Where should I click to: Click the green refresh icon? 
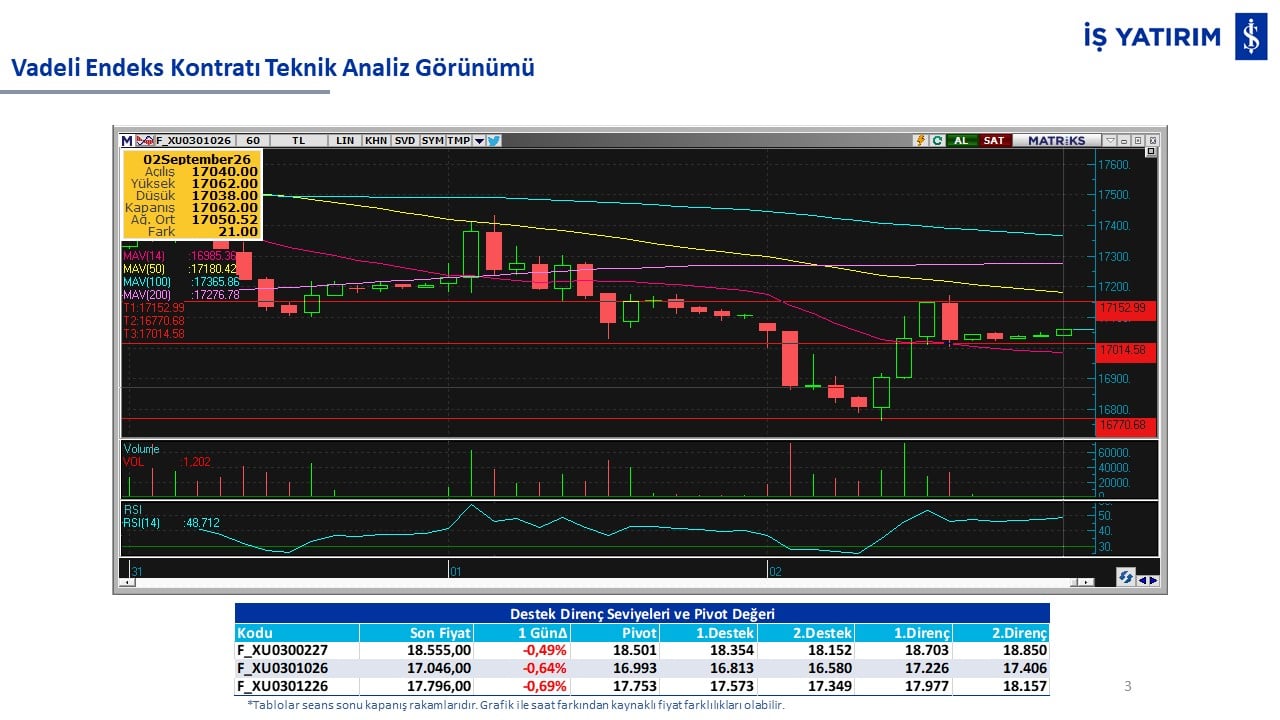(x=937, y=141)
